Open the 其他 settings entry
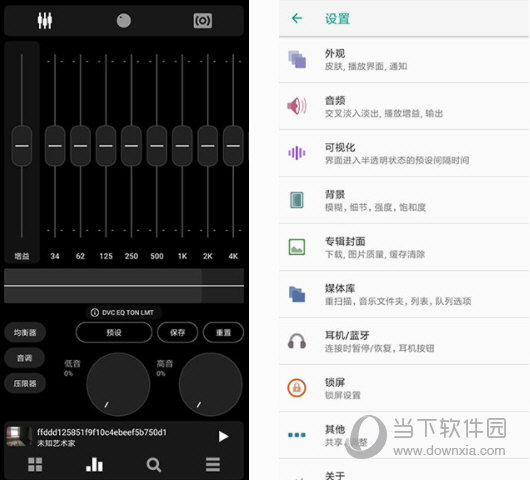 (404, 435)
